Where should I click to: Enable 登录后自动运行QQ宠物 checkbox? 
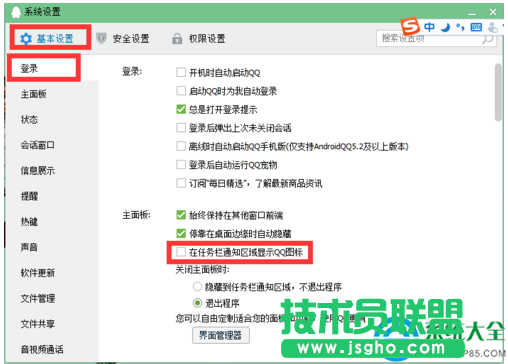coord(181,165)
